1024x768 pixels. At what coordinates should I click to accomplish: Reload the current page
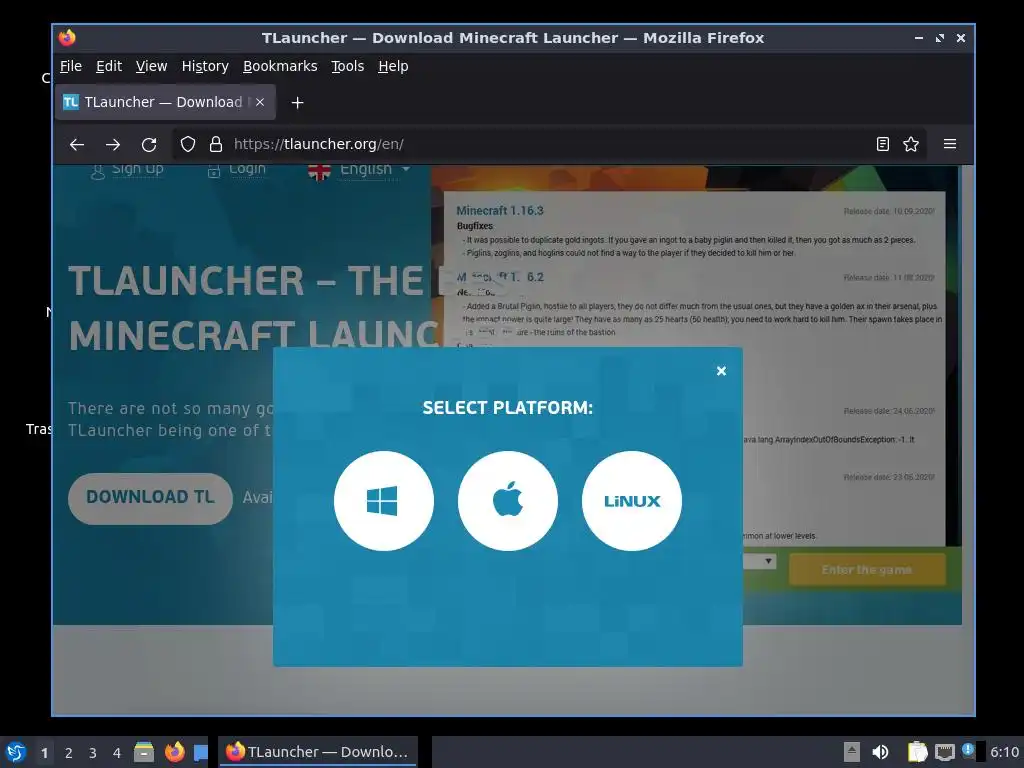(x=149, y=144)
